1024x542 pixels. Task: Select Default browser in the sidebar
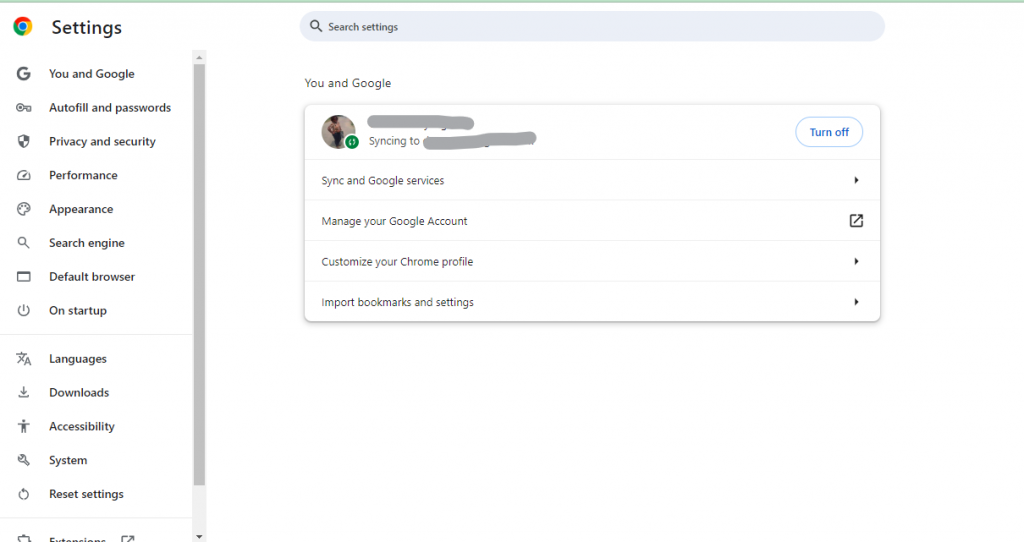pyautogui.click(x=91, y=277)
